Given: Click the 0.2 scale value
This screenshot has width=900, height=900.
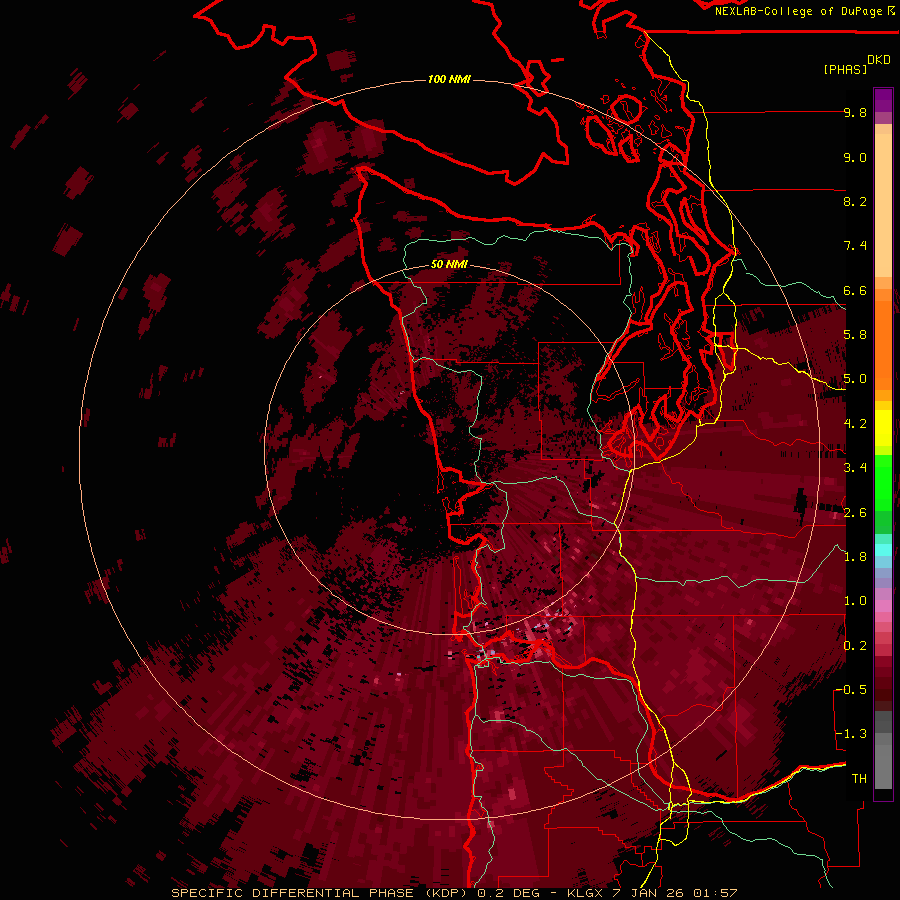Looking at the screenshot, I should point(855,645).
